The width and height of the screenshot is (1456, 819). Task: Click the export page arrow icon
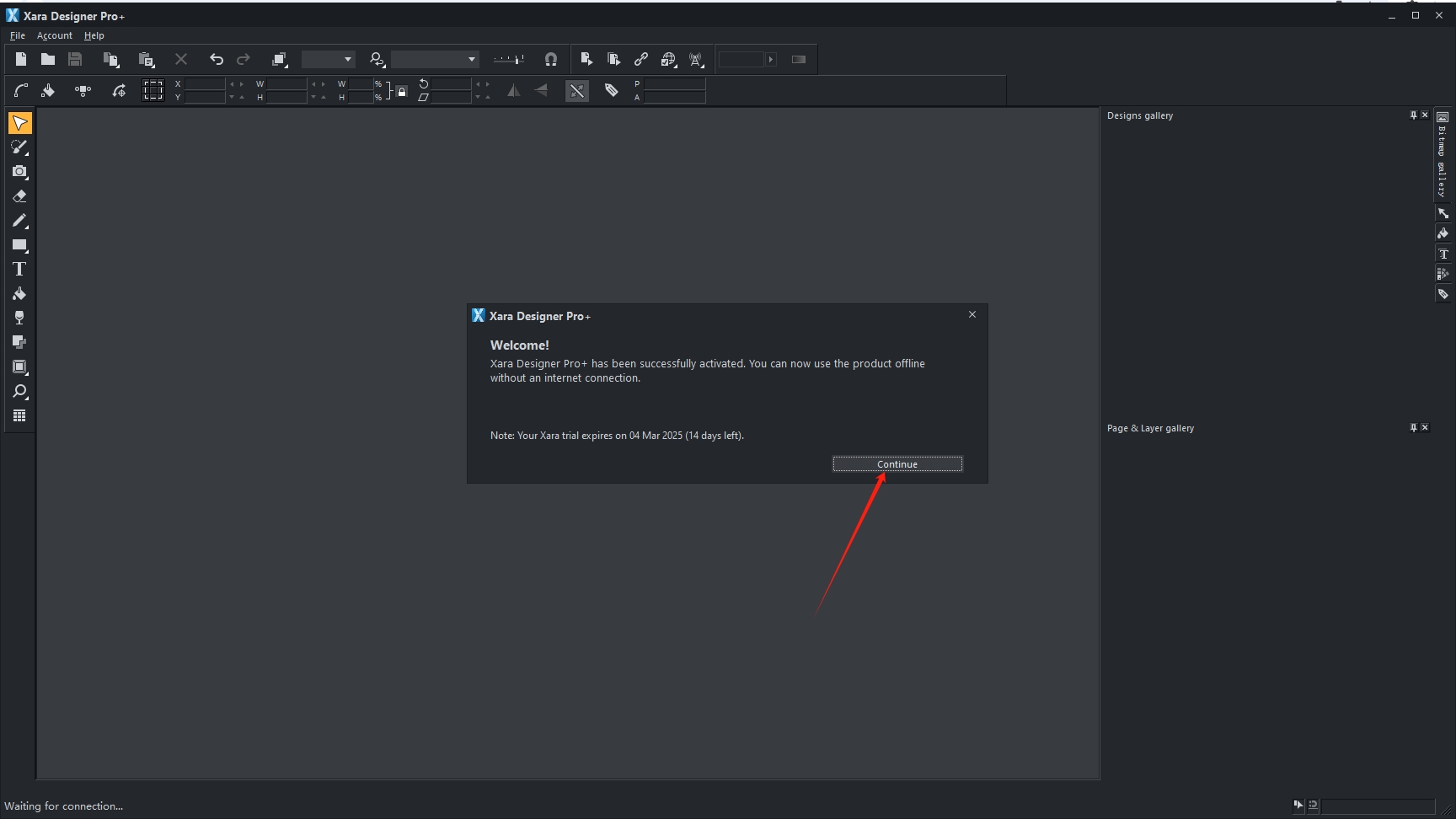click(x=587, y=59)
